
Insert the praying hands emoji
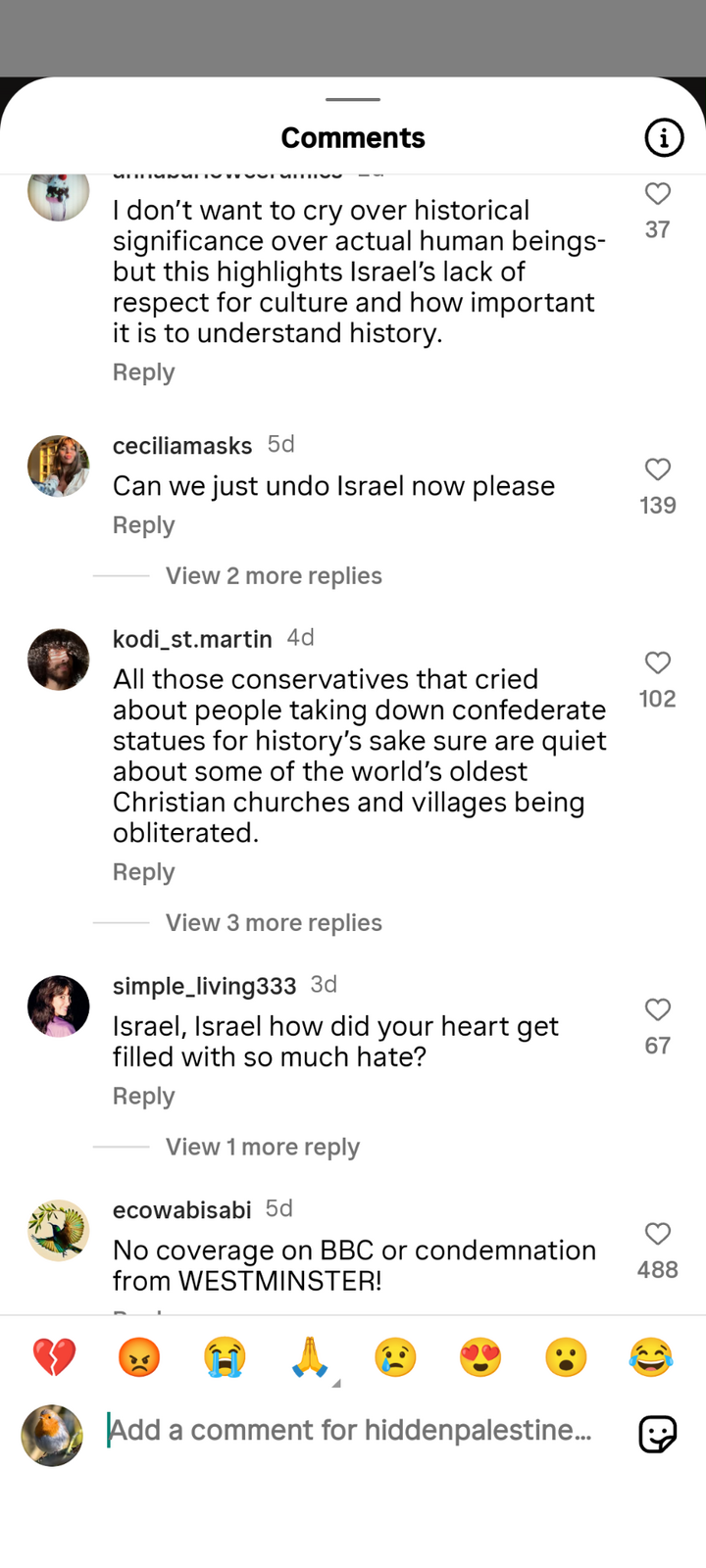pyautogui.click(x=310, y=1358)
